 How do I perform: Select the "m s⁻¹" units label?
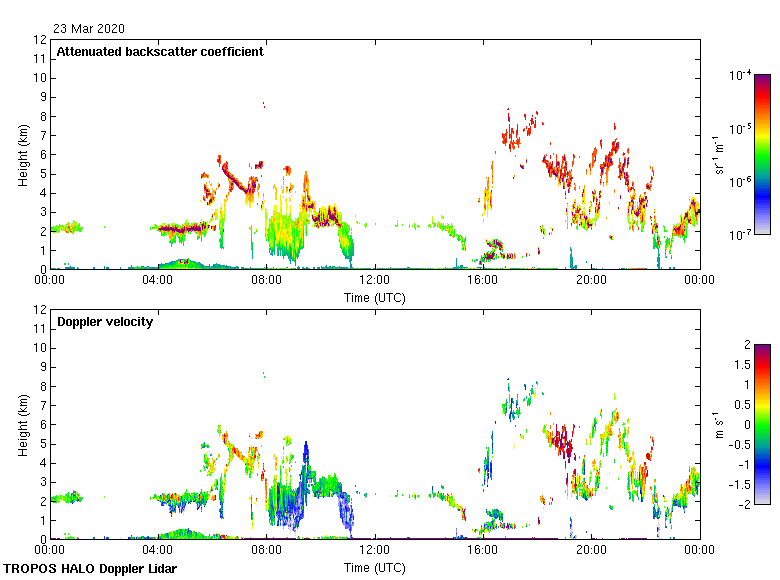click(x=716, y=424)
